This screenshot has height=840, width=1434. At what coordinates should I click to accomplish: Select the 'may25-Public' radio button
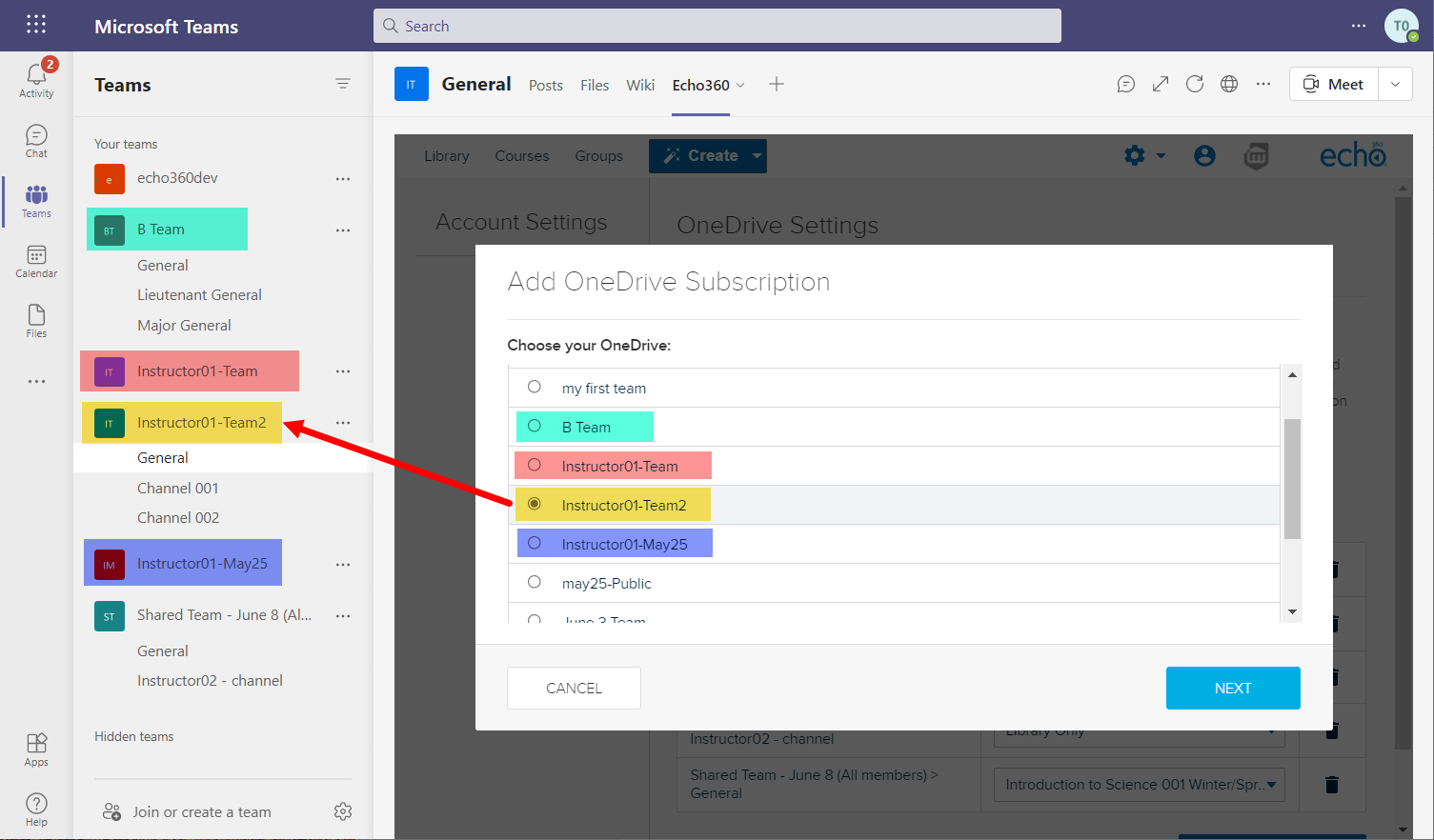click(x=535, y=582)
